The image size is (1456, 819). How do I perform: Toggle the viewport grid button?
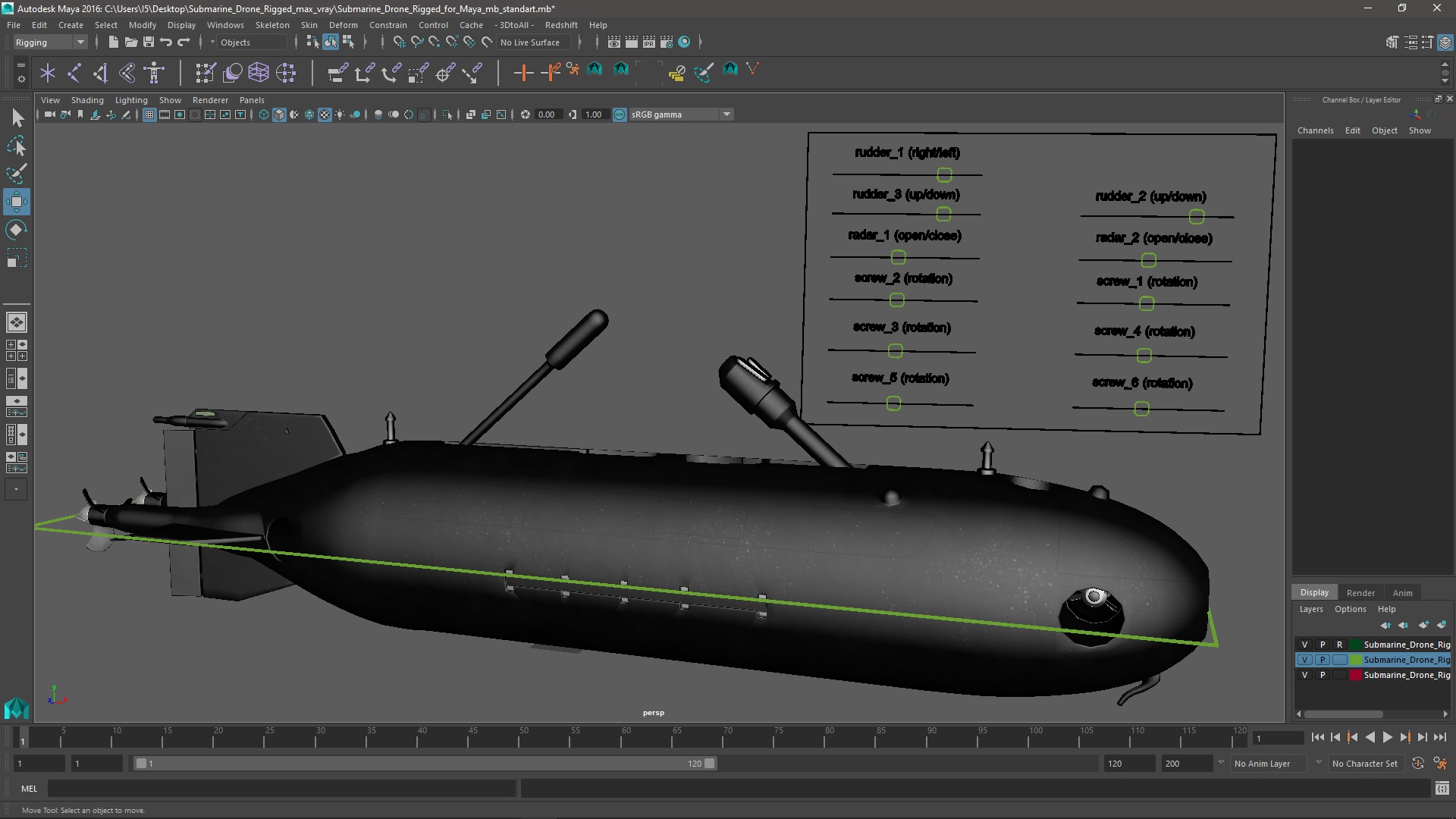149,115
